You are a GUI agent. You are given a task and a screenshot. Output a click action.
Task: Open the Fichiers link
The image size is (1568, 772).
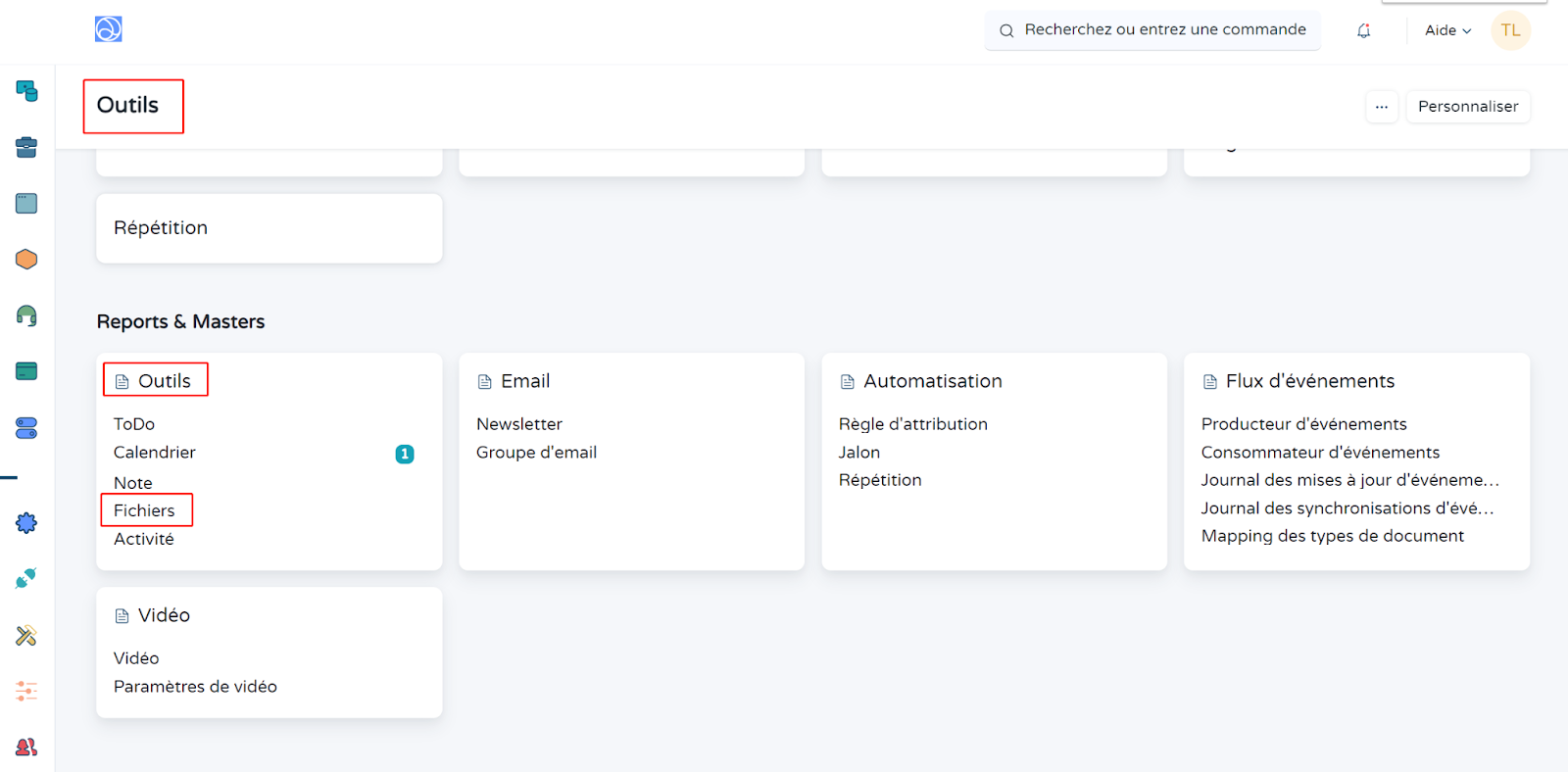pyautogui.click(x=144, y=510)
